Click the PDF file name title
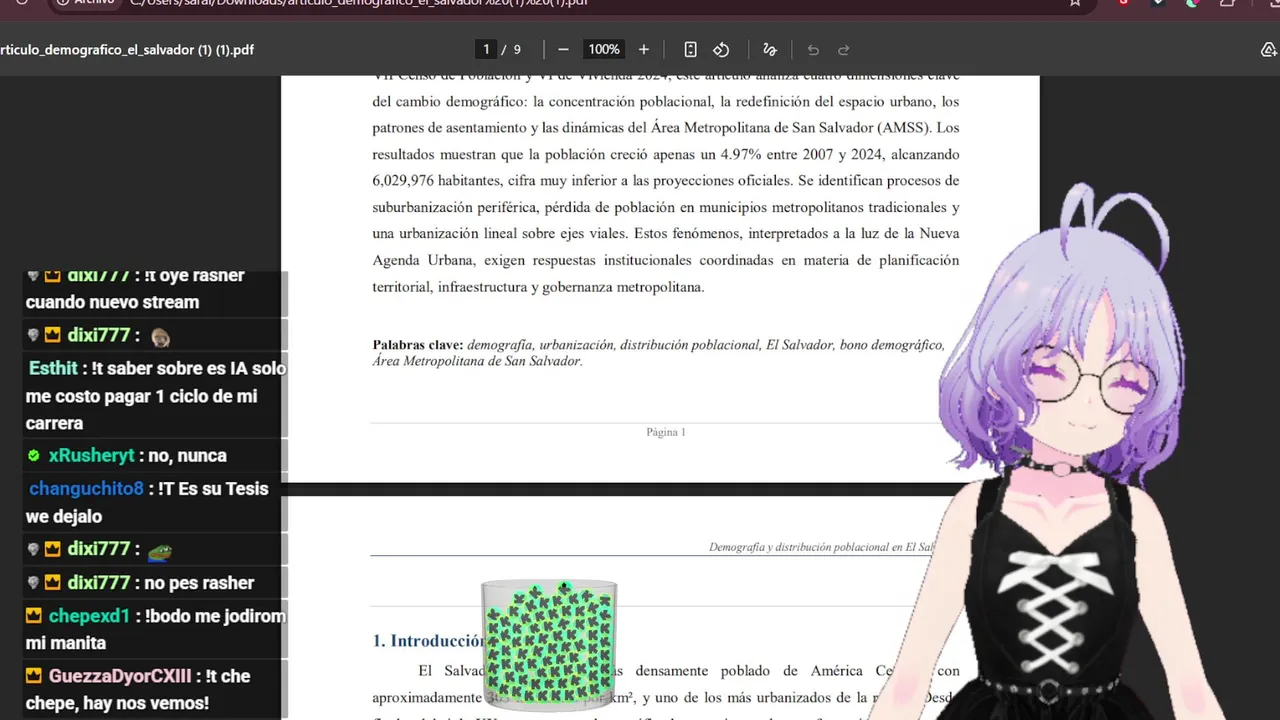The image size is (1280, 720). (x=127, y=49)
